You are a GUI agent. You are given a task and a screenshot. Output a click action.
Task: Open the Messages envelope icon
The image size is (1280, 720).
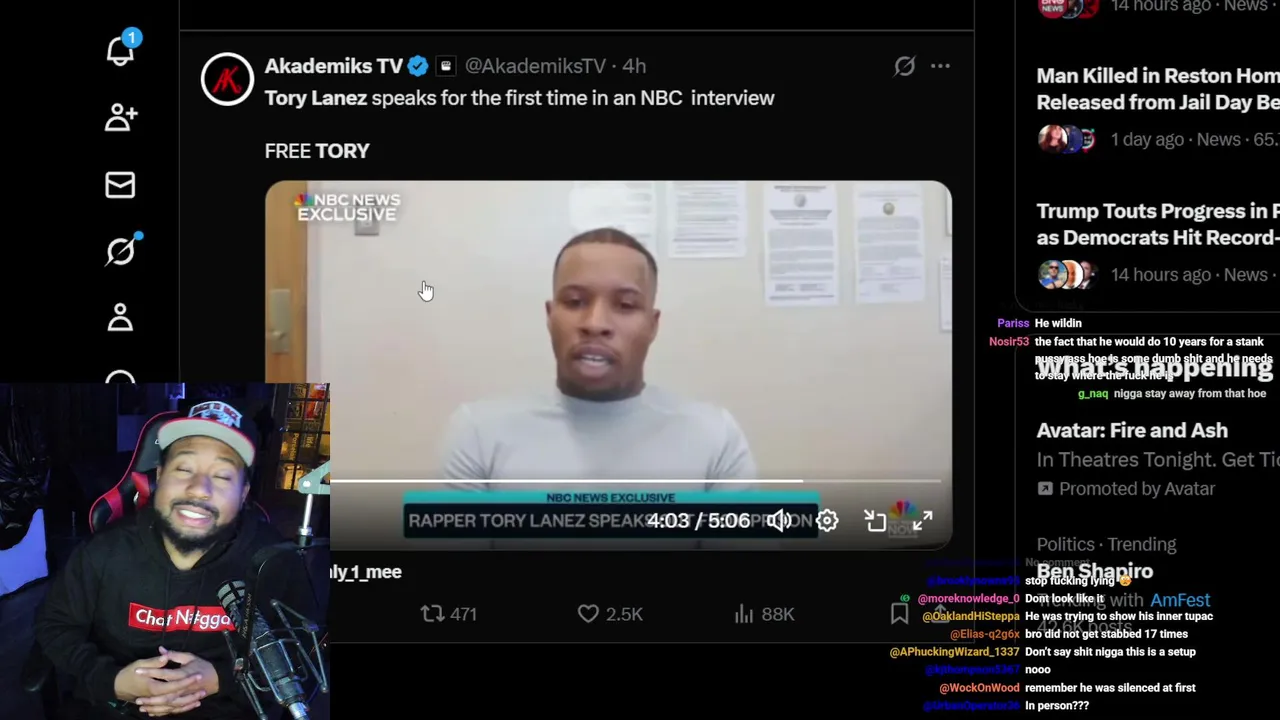120,185
